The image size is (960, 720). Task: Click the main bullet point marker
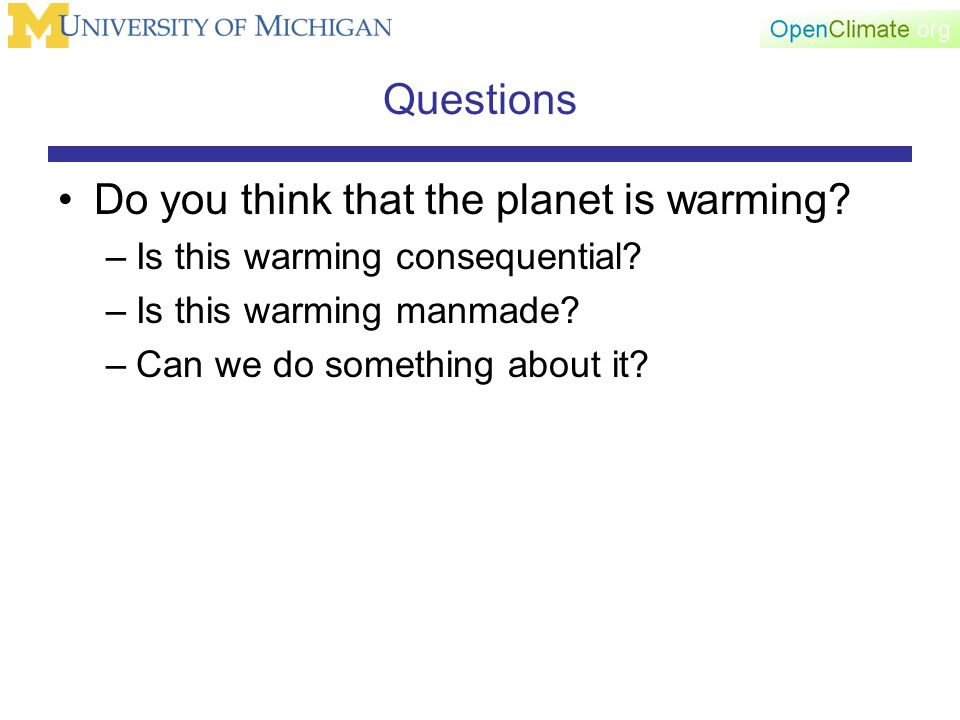(66, 200)
